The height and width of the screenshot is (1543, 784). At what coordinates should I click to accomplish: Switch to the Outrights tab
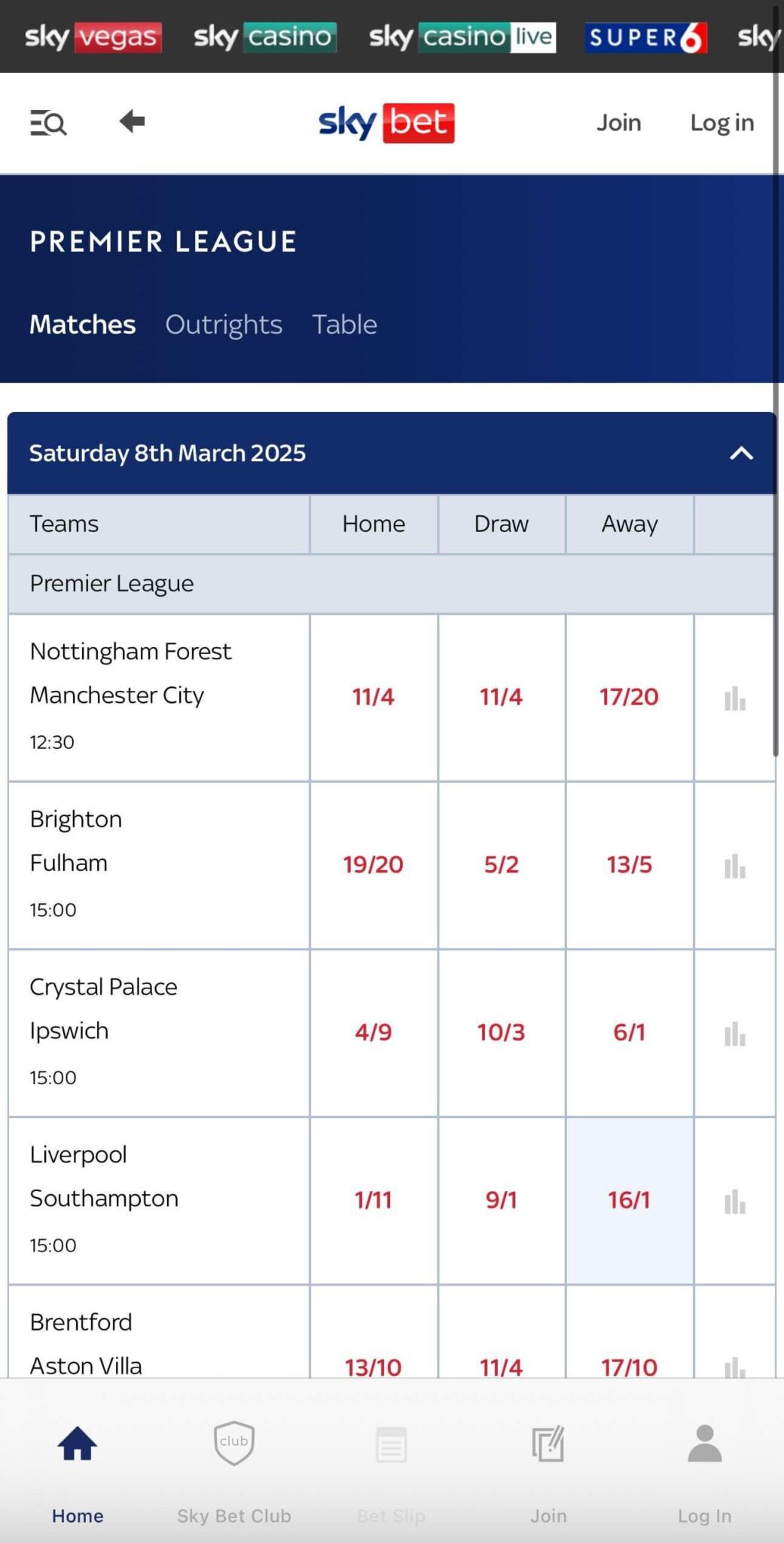pos(223,324)
